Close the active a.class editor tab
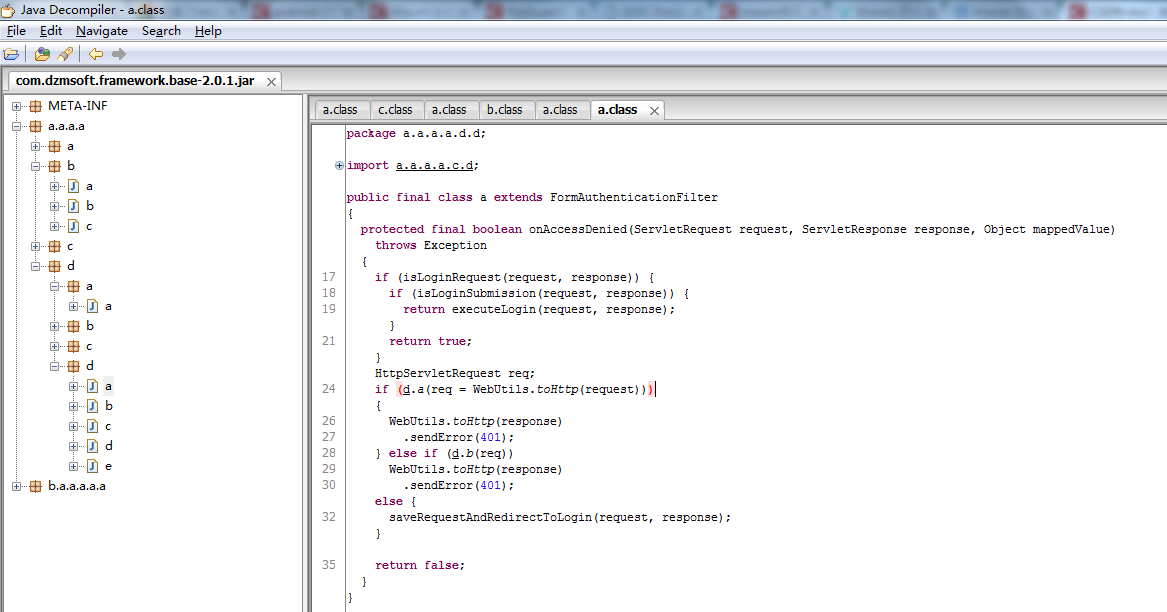This screenshot has height=612, width=1167. 654,111
